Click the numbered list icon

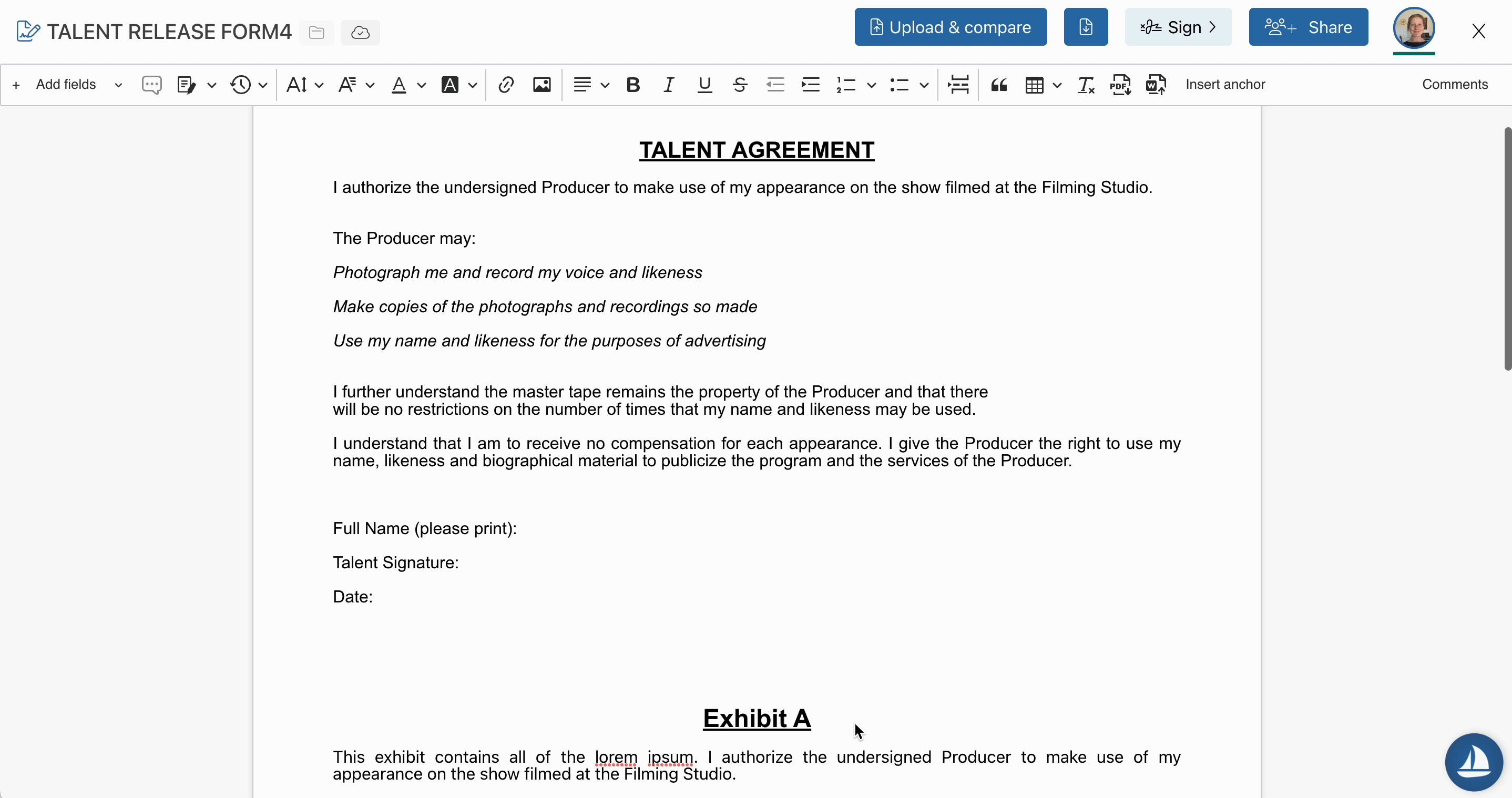click(x=846, y=85)
